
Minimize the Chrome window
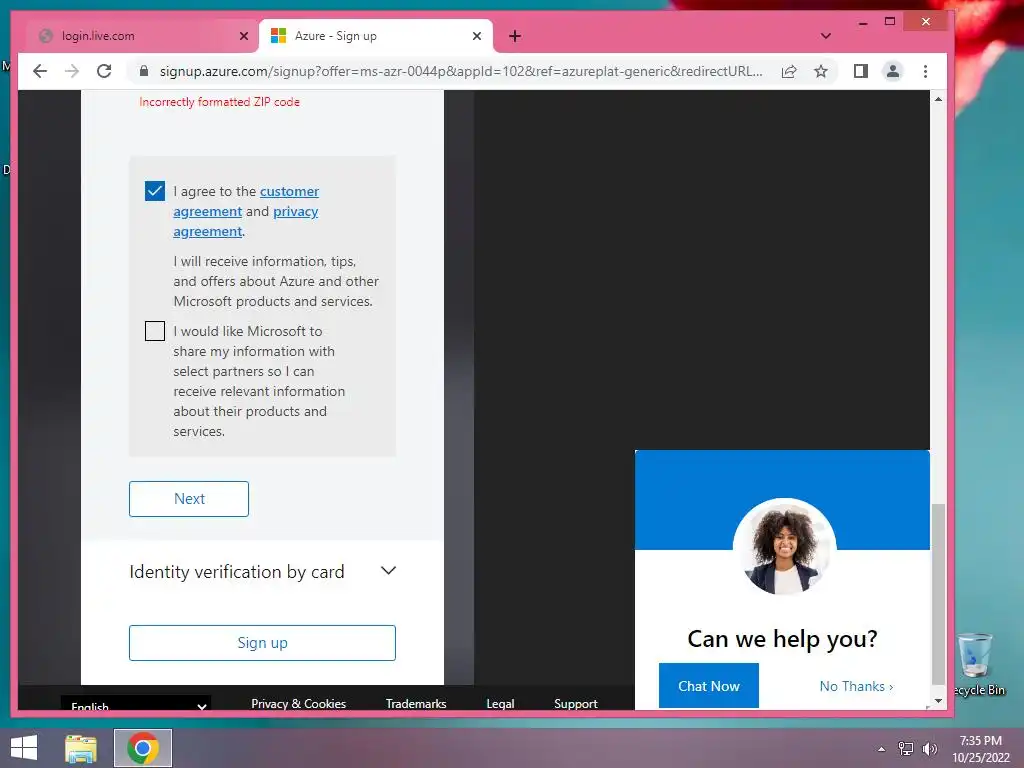863,22
